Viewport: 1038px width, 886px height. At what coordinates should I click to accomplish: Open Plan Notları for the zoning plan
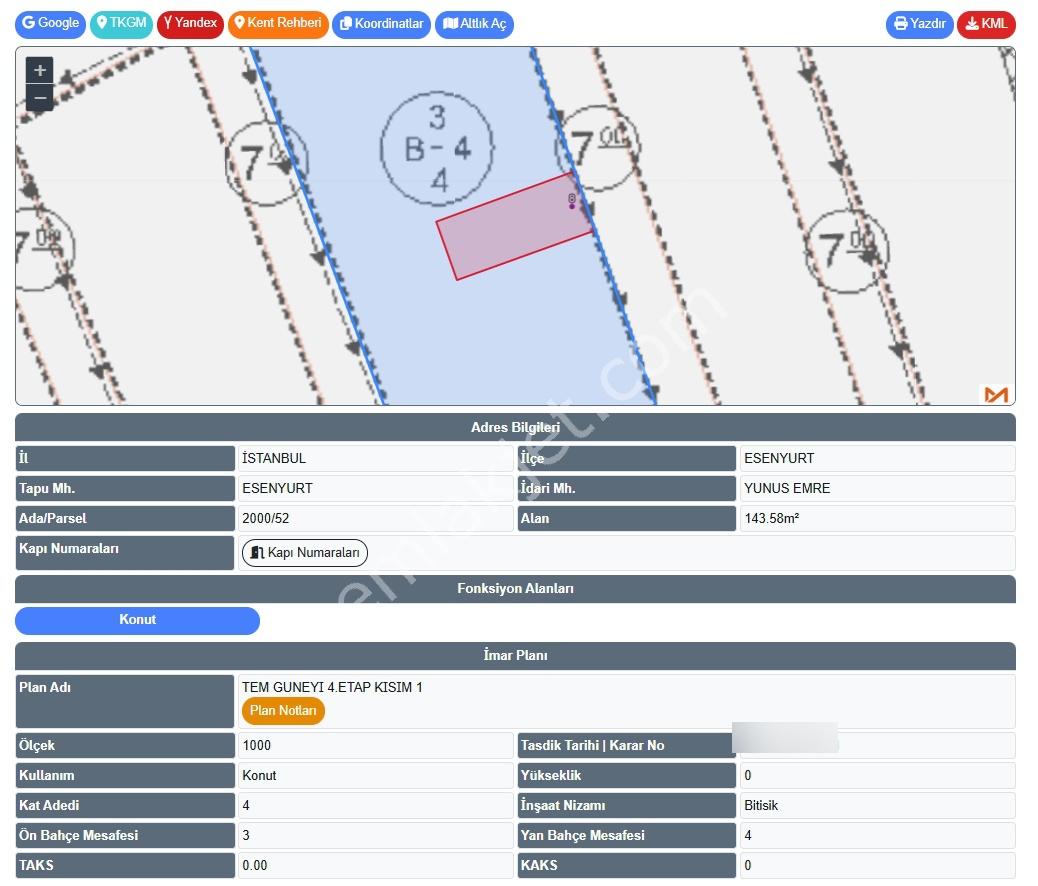click(x=283, y=711)
